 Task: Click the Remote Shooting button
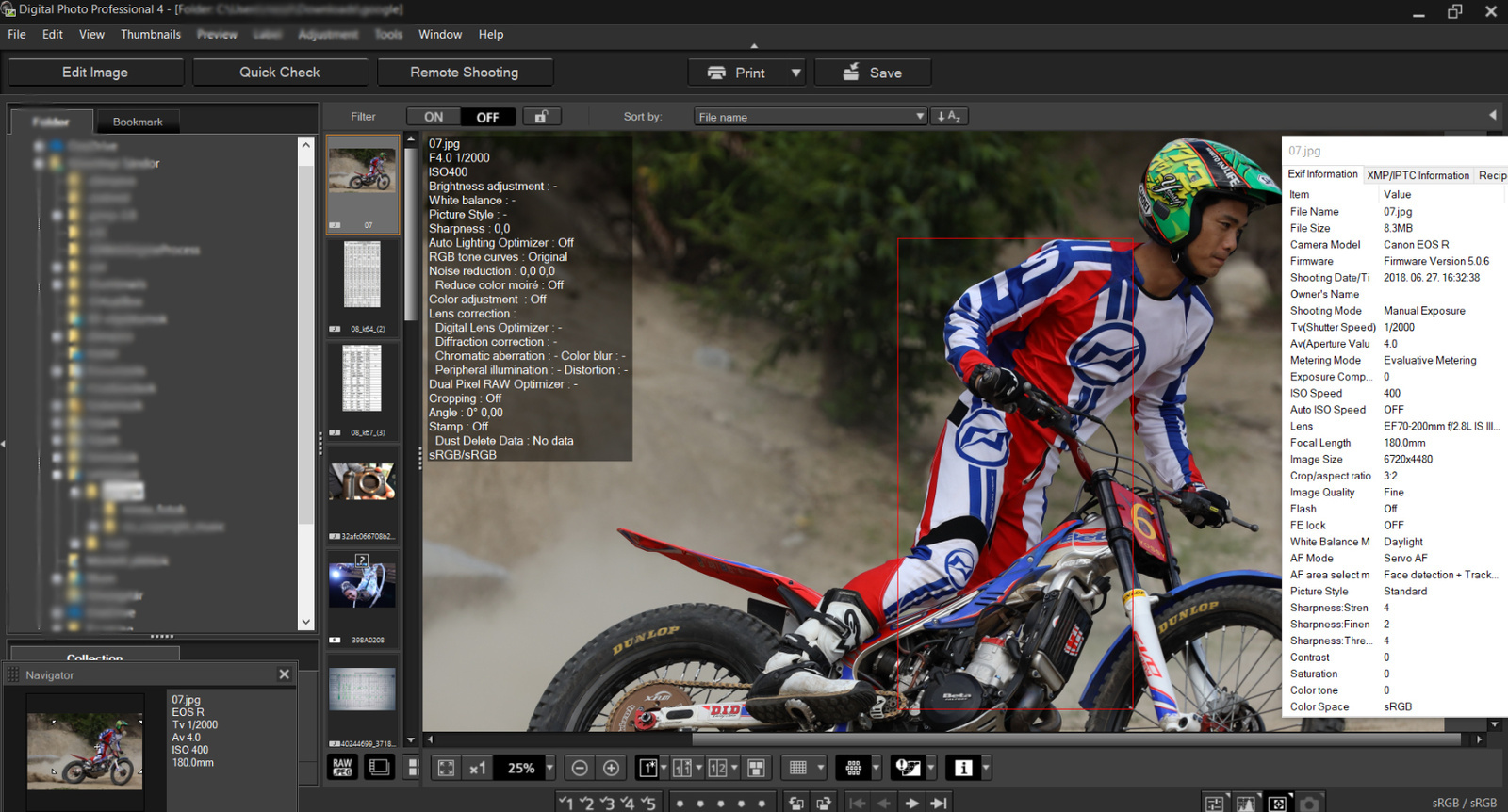[x=465, y=73]
